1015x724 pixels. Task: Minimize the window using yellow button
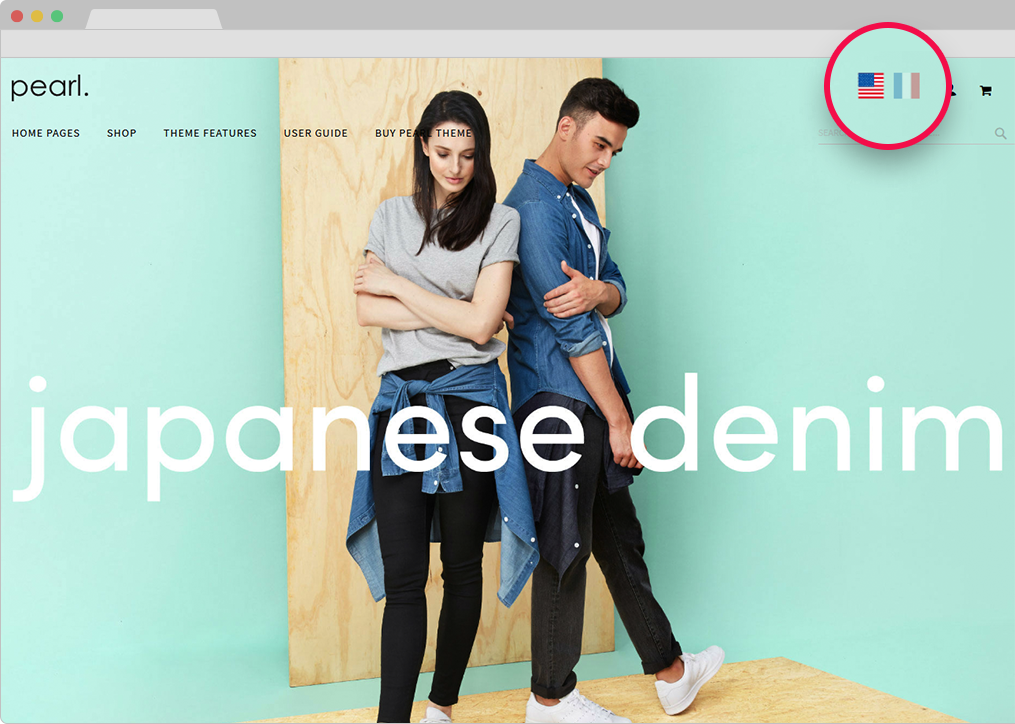[37, 16]
